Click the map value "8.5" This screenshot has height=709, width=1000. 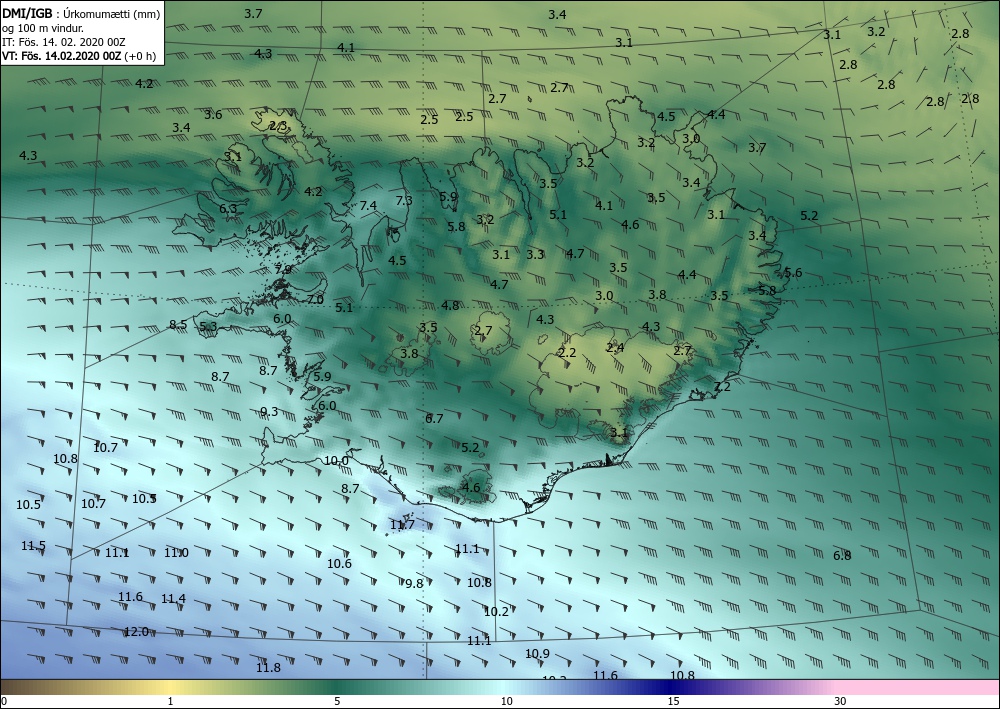point(179,325)
